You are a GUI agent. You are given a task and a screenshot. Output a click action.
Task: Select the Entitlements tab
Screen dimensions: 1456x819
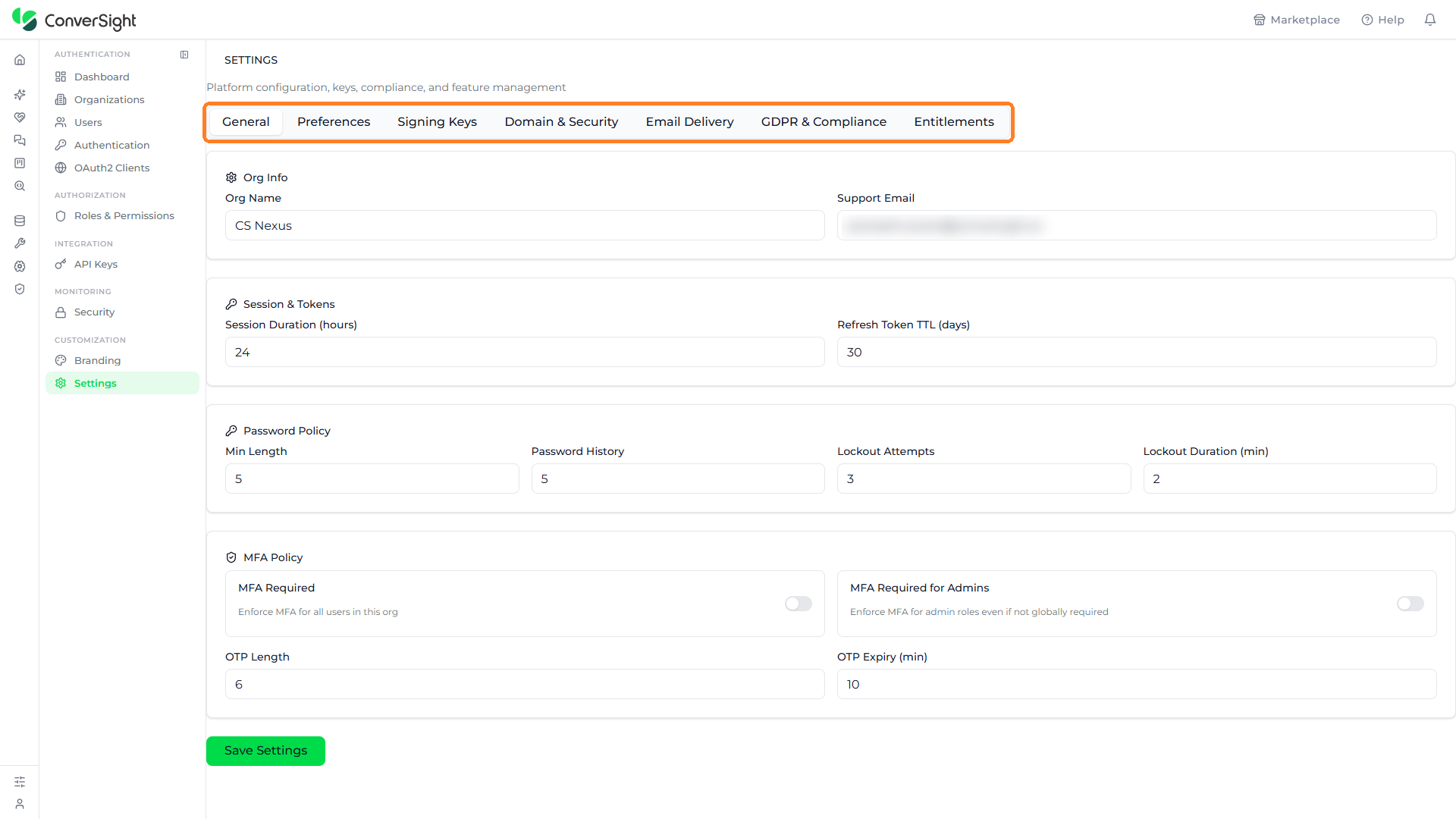(x=954, y=122)
